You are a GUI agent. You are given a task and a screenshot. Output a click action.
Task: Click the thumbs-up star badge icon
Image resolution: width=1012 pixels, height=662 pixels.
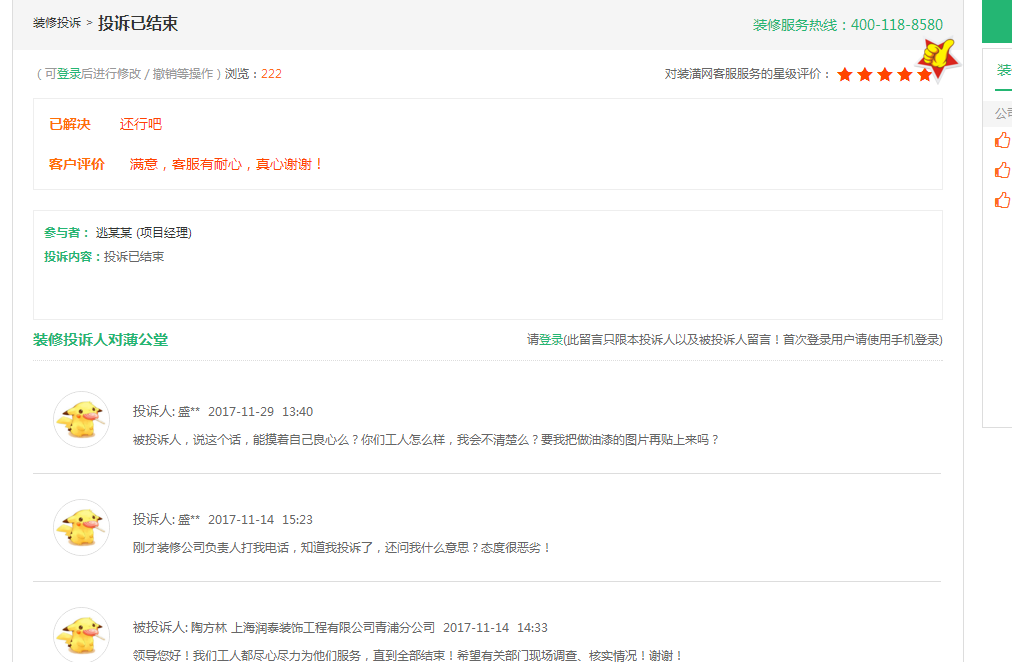[938, 55]
